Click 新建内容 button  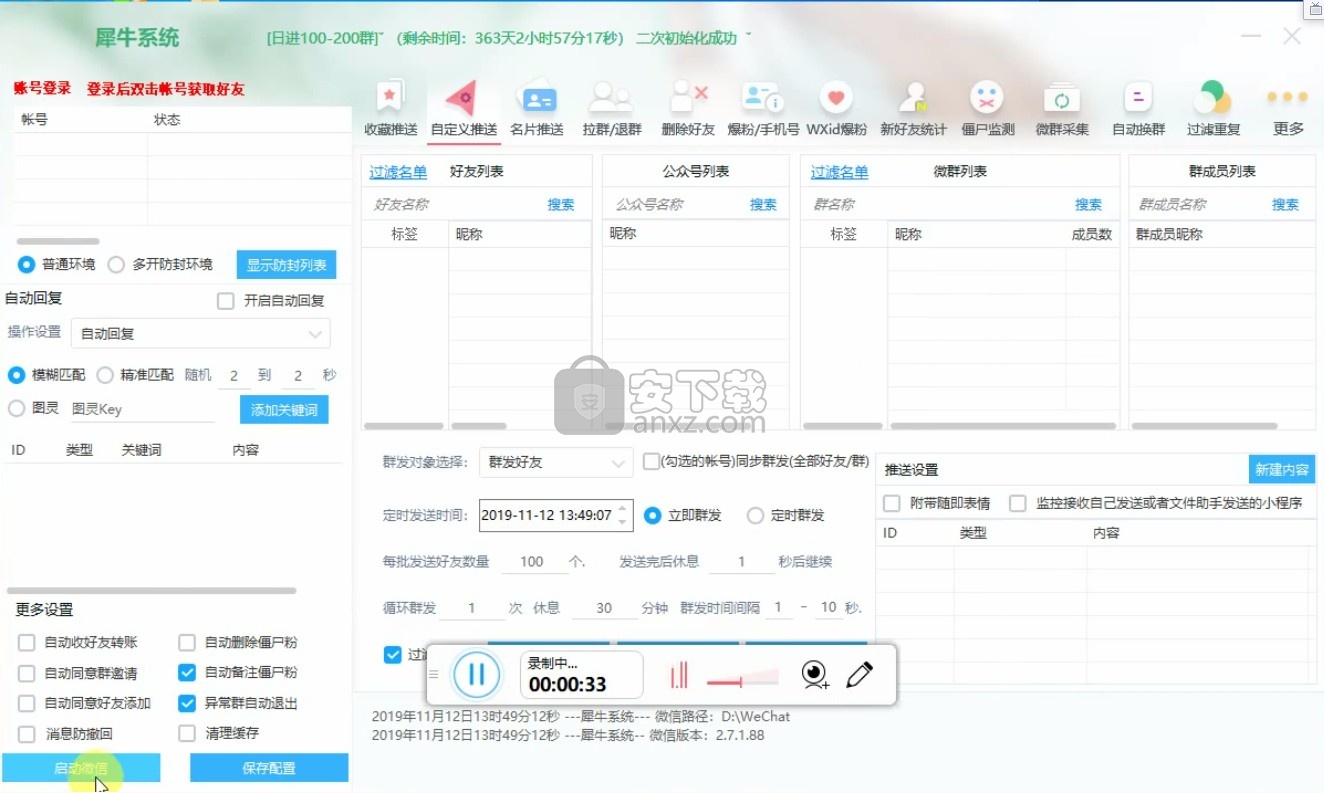(1281, 469)
